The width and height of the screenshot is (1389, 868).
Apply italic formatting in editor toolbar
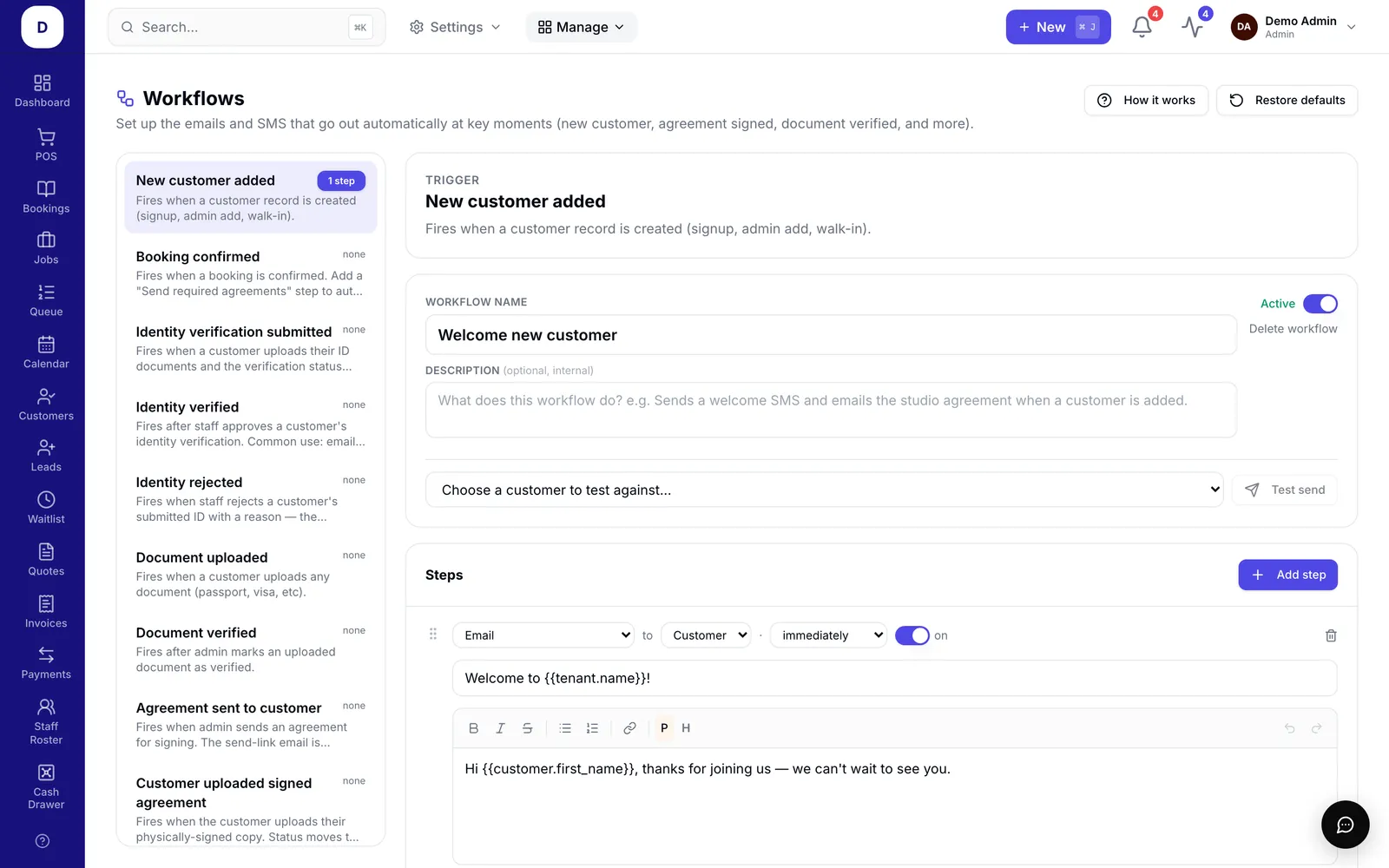(x=500, y=728)
